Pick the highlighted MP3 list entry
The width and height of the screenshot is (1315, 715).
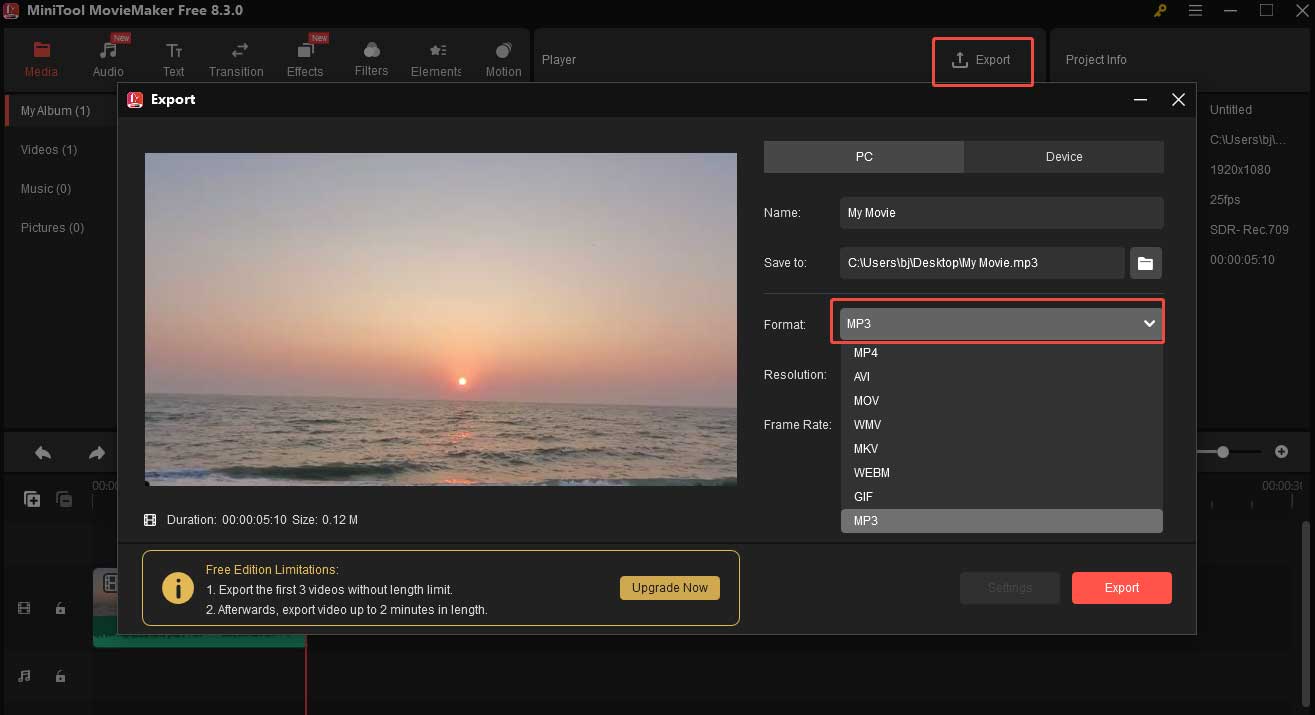[1002, 521]
